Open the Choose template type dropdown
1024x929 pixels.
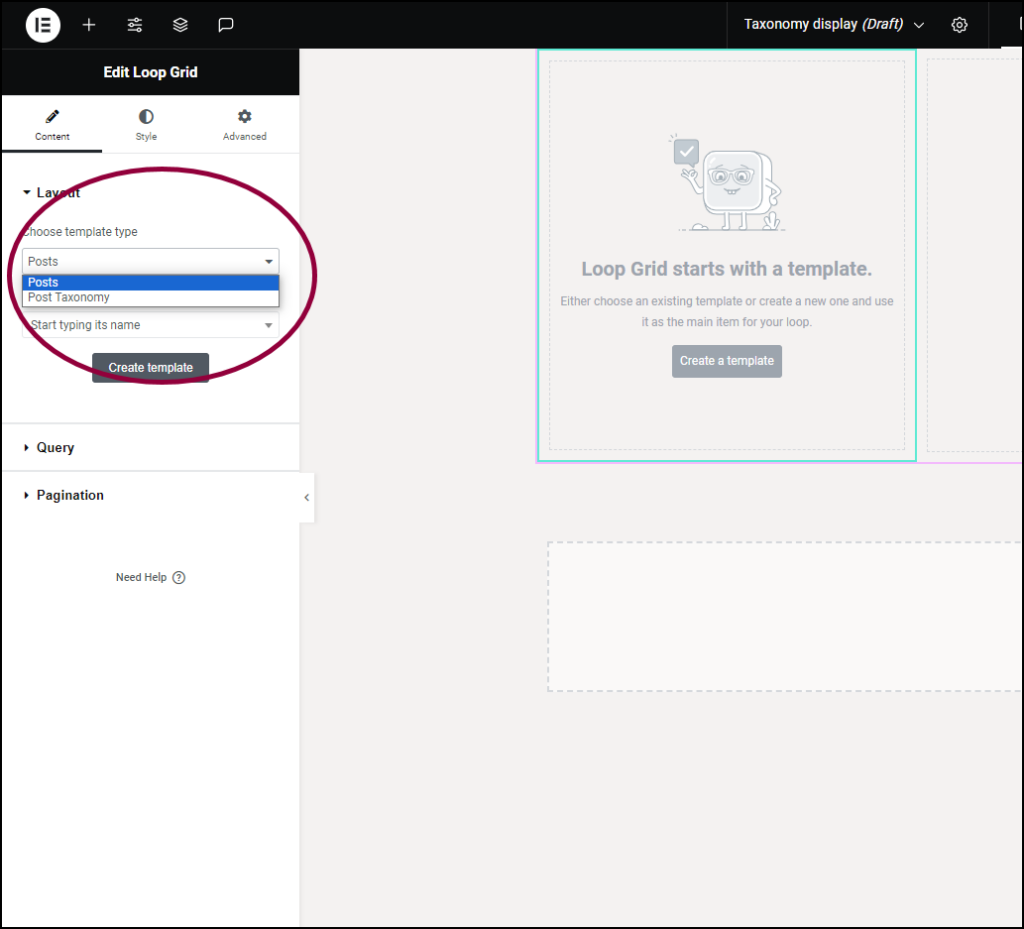point(150,261)
